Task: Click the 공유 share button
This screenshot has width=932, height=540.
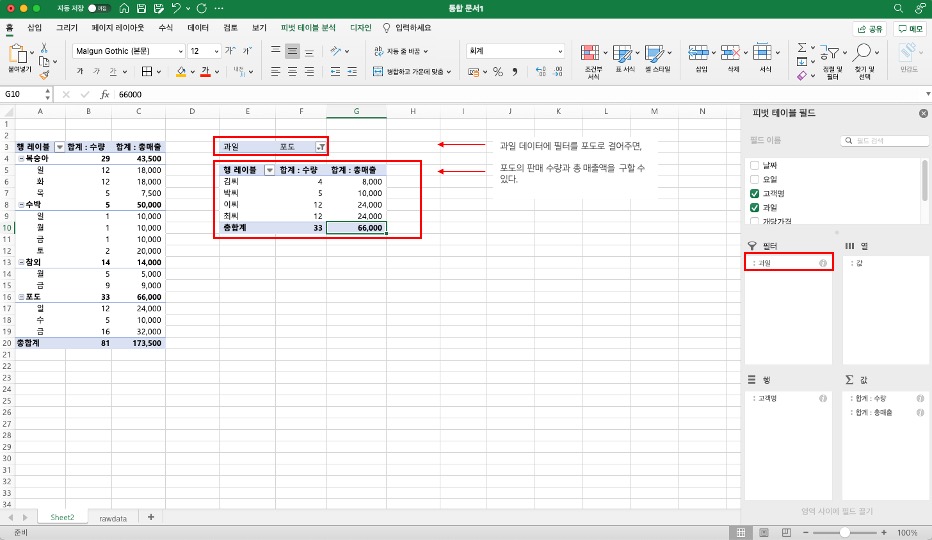Action: [870, 29]
